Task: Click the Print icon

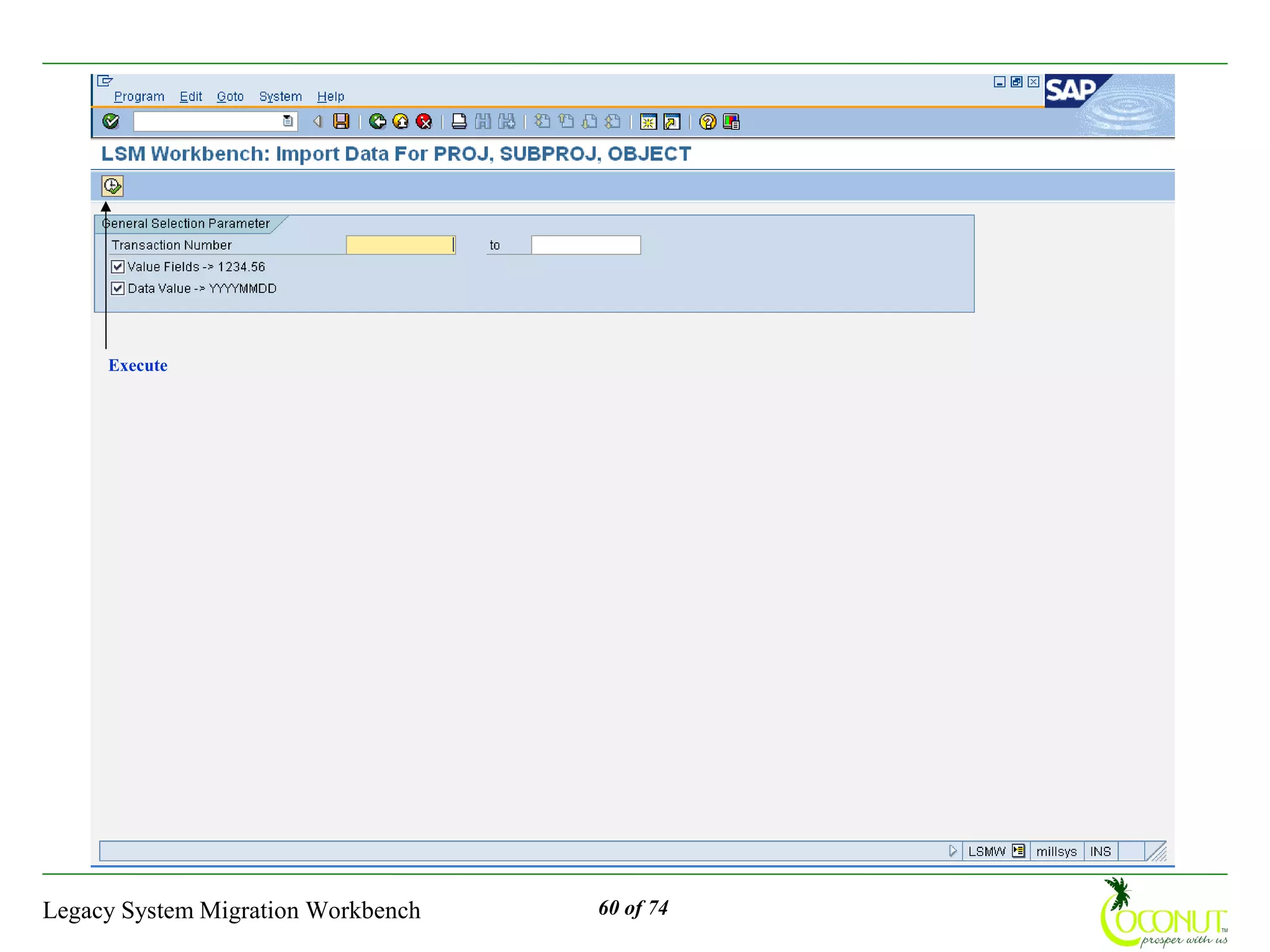Action: (459, 121)
